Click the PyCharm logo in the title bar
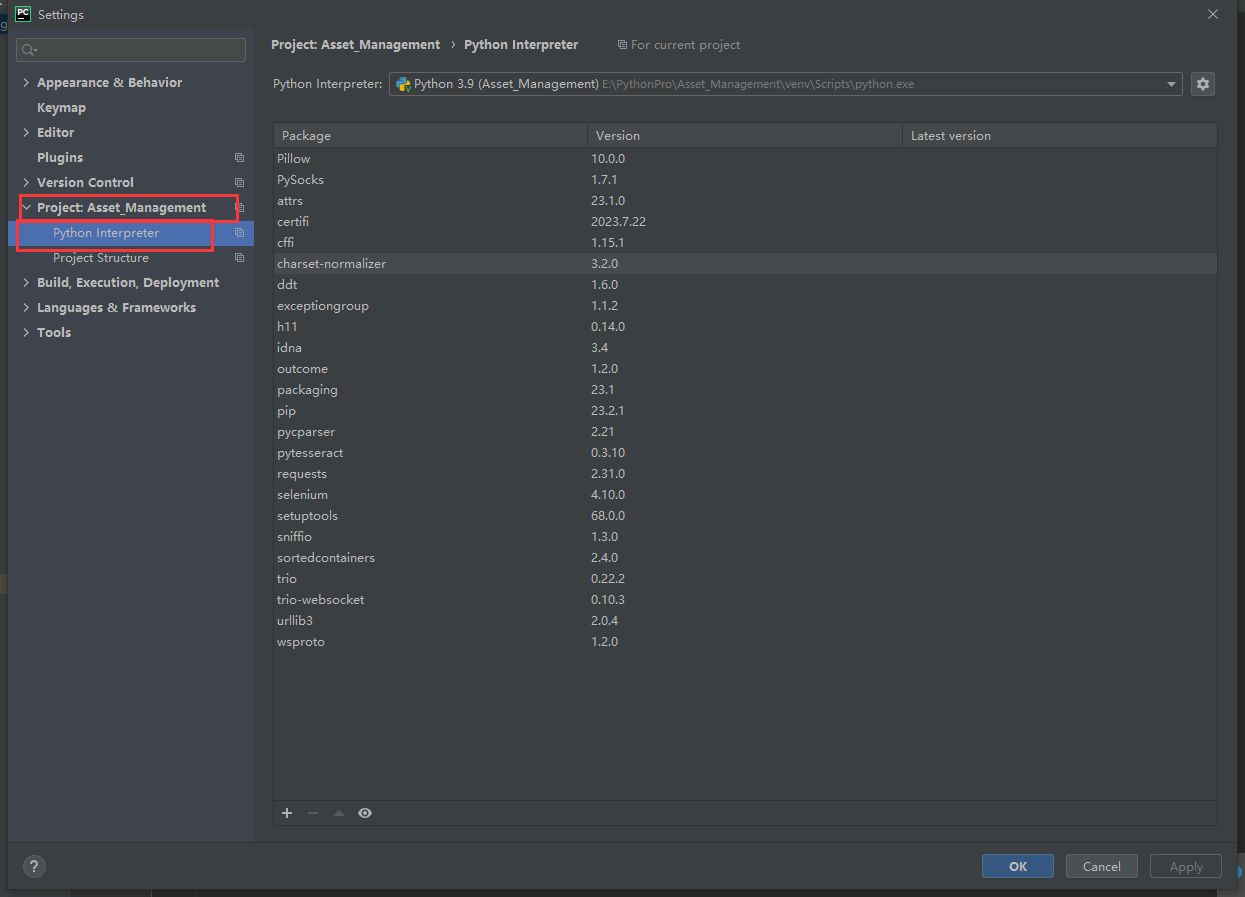This screenshot has height=897, width=1245. [22, 14]
